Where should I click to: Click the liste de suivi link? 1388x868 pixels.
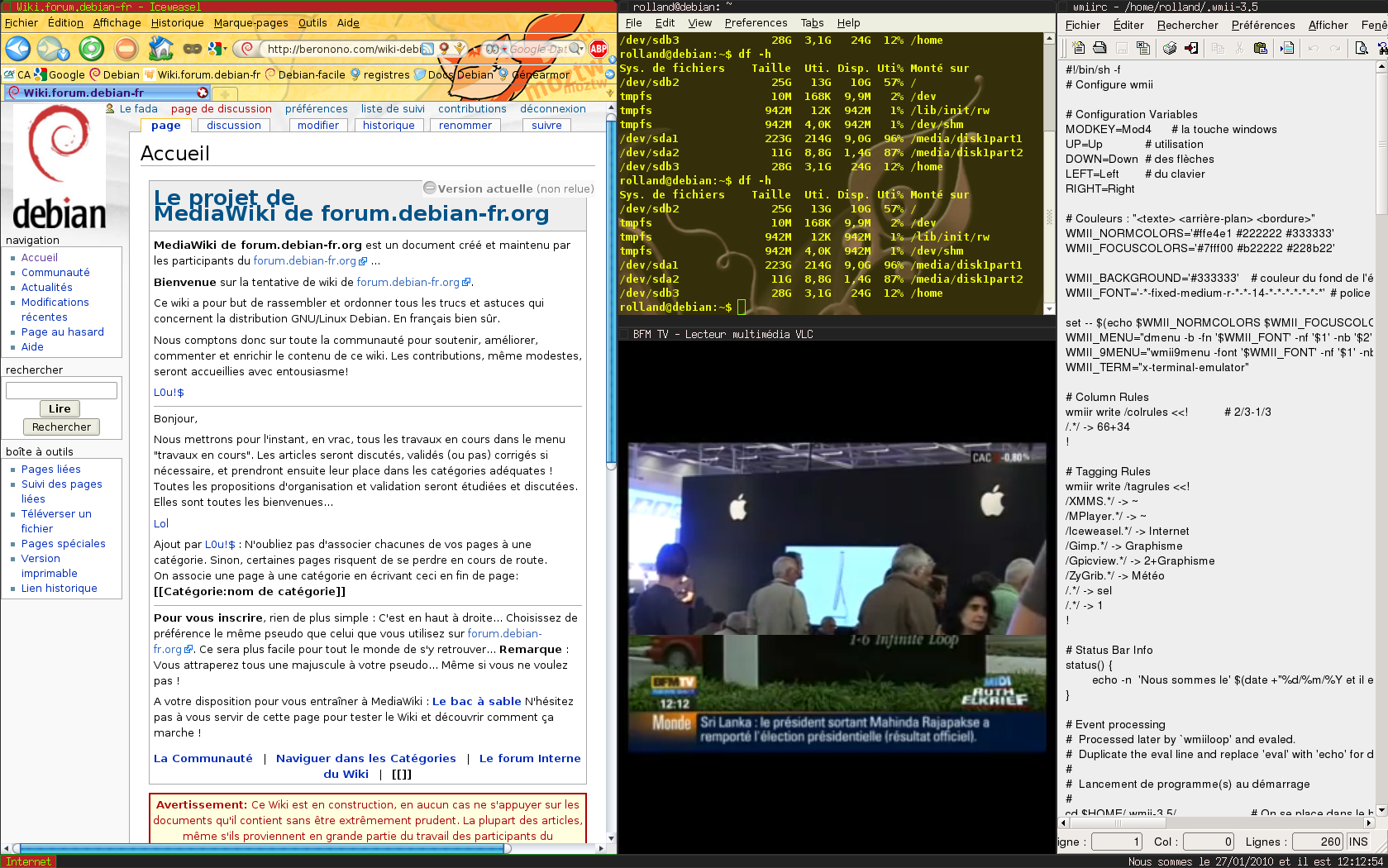click(393, 108)
